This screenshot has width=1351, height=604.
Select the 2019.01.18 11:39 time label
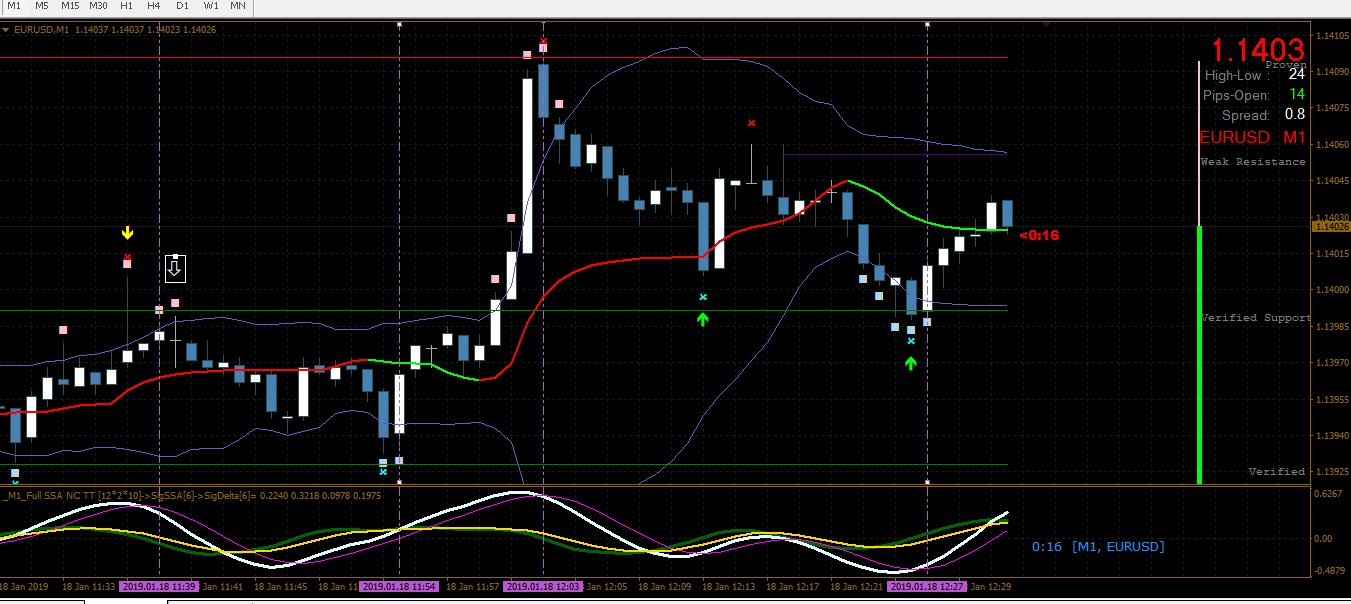(x=159, y=587)
